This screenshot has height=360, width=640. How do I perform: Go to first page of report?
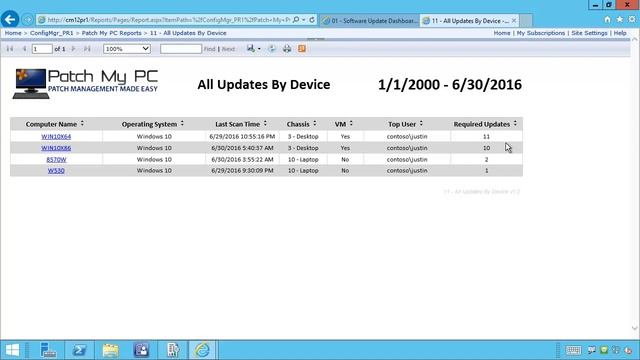coord(10,49)
